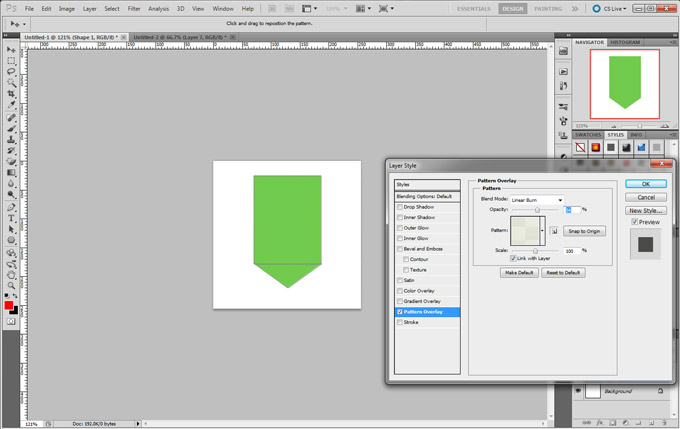This screenshot has width=680, height=429.
Task: Select the Lasso tool
Action: click(x=11, y=72)
